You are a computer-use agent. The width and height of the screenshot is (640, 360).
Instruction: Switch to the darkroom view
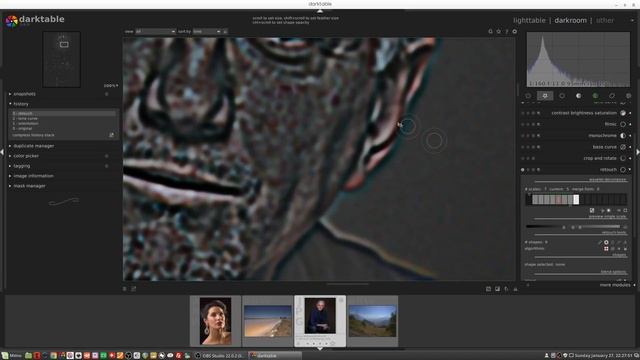coord(570,20)
